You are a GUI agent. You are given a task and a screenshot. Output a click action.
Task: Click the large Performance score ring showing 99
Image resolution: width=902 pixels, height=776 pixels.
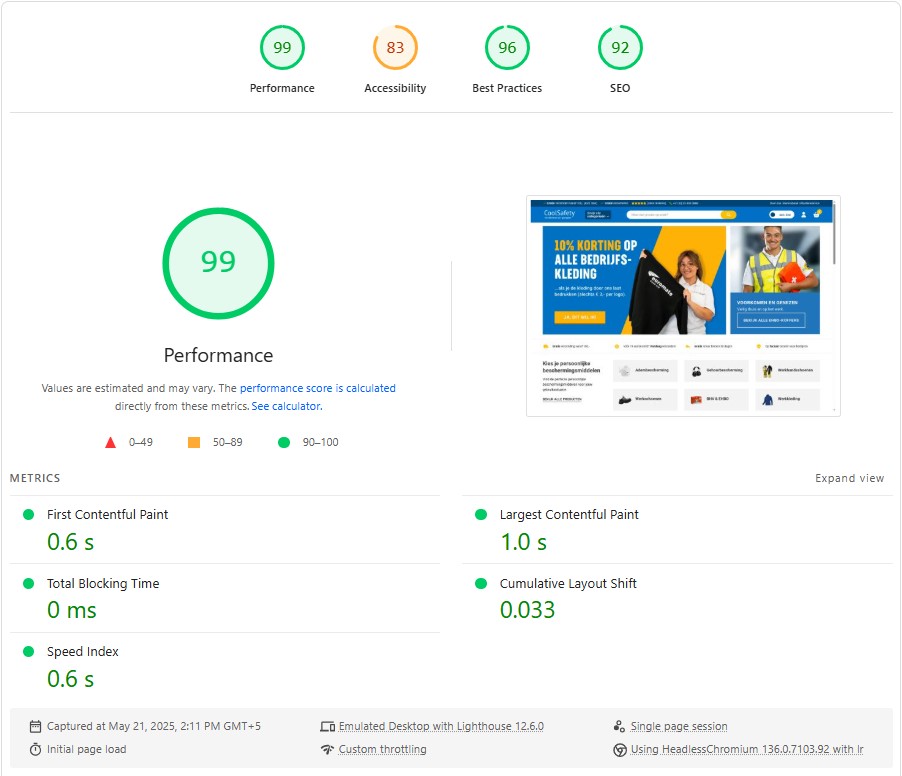pyautogui.click(x=218, y=263)
